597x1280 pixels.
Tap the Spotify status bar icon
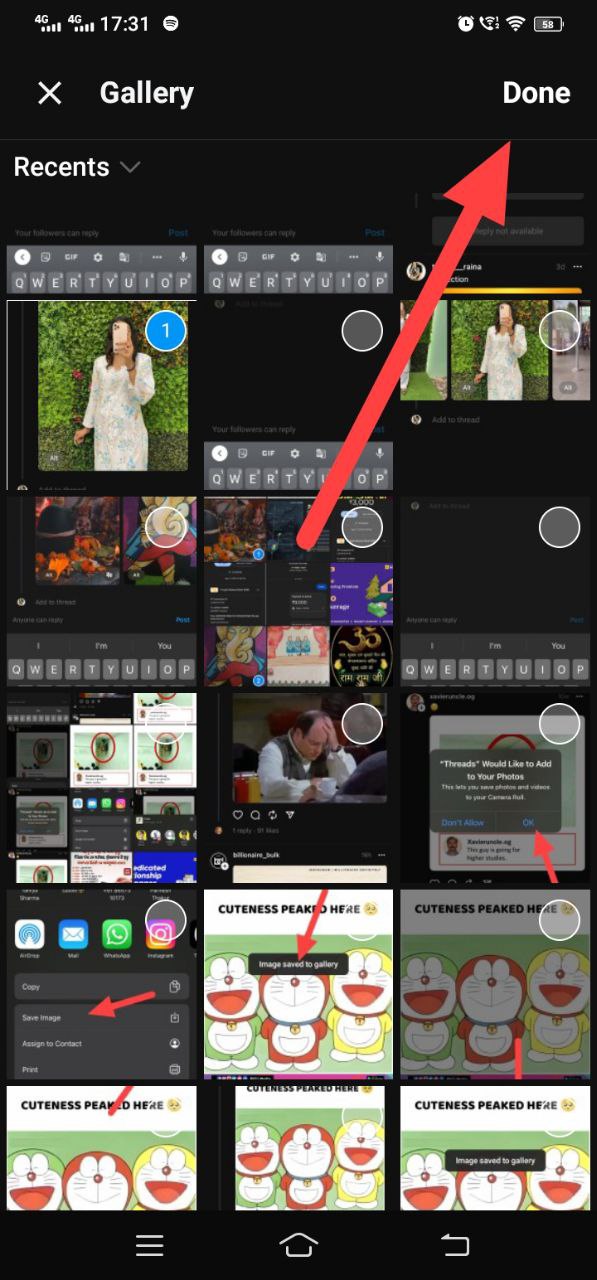pos(171,24)
